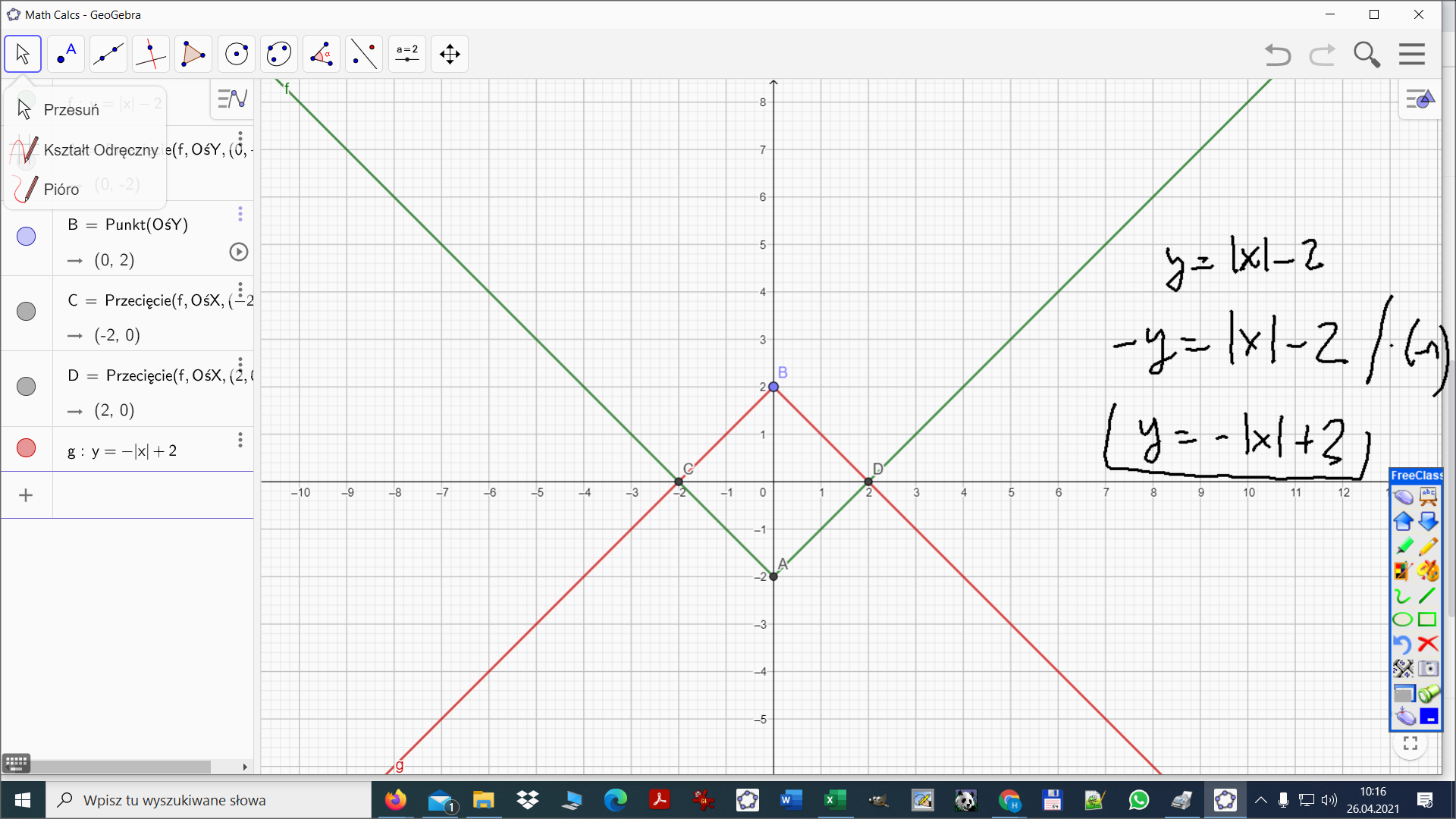Open options menu for point C row
The image size is (1456, 819).
click(x=240, y=290)
